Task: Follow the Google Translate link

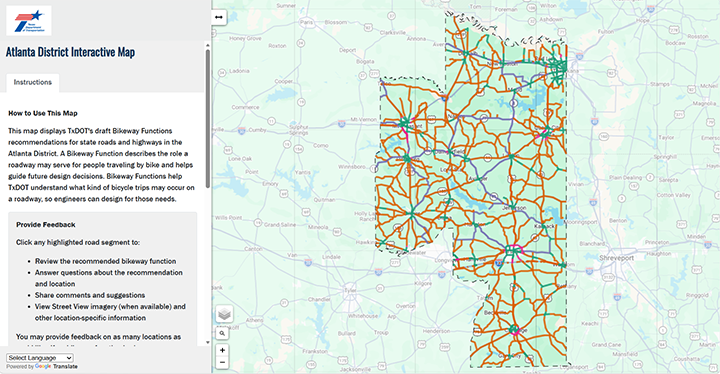Action: [x=56, y=367]
